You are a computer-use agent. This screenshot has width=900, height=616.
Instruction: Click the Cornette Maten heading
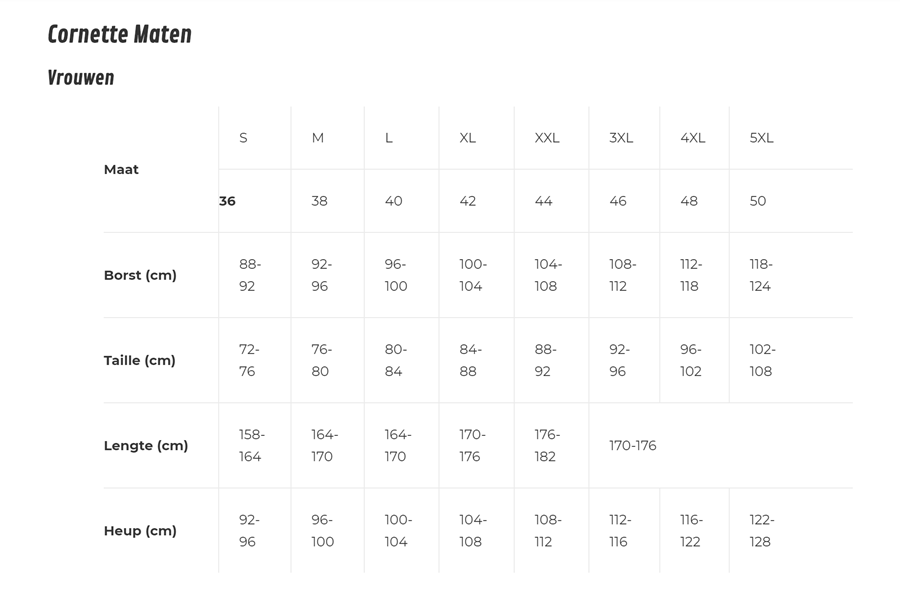[119, 35]
